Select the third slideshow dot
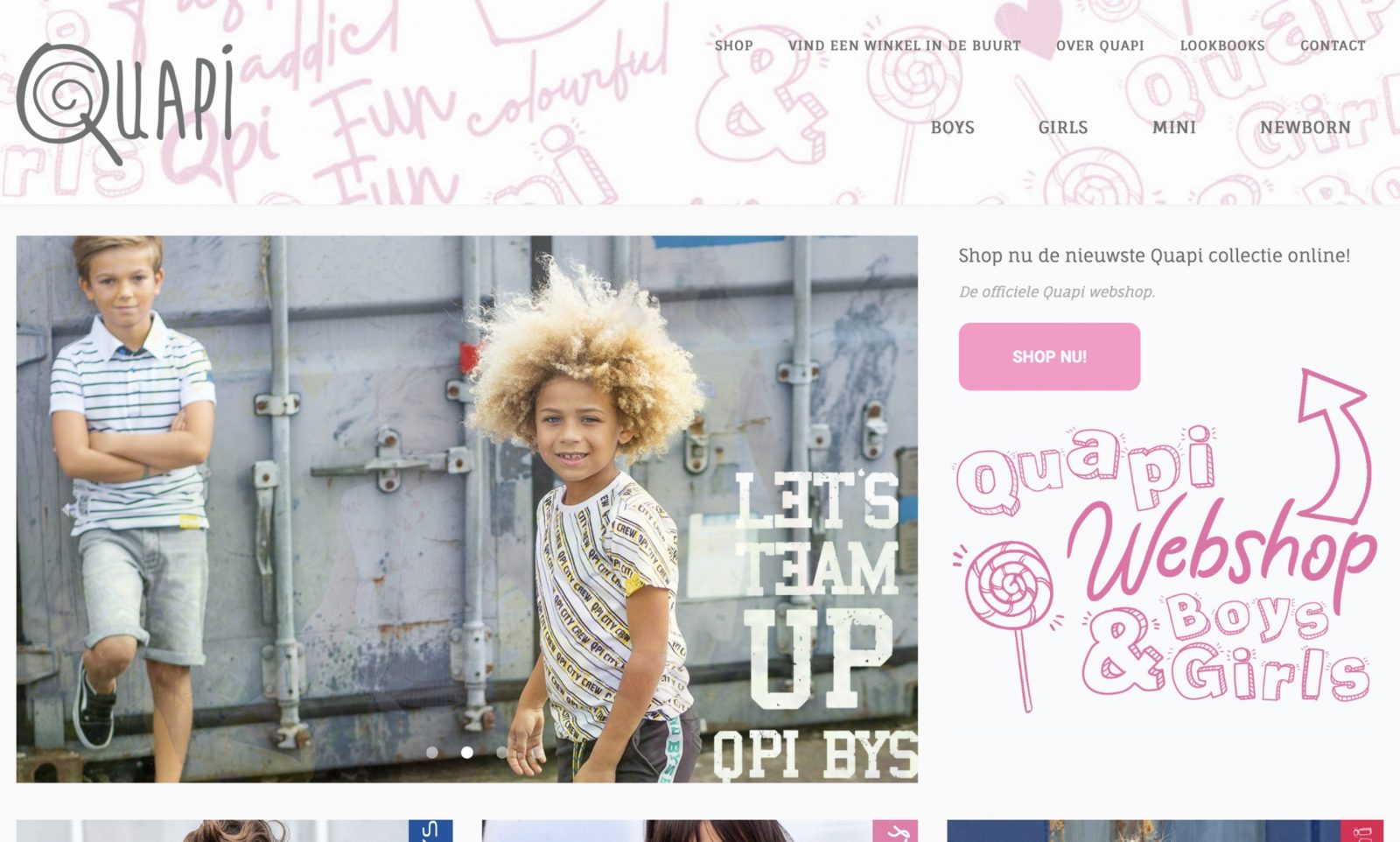Screen dimensions: 1400x842 pos(501,752)
